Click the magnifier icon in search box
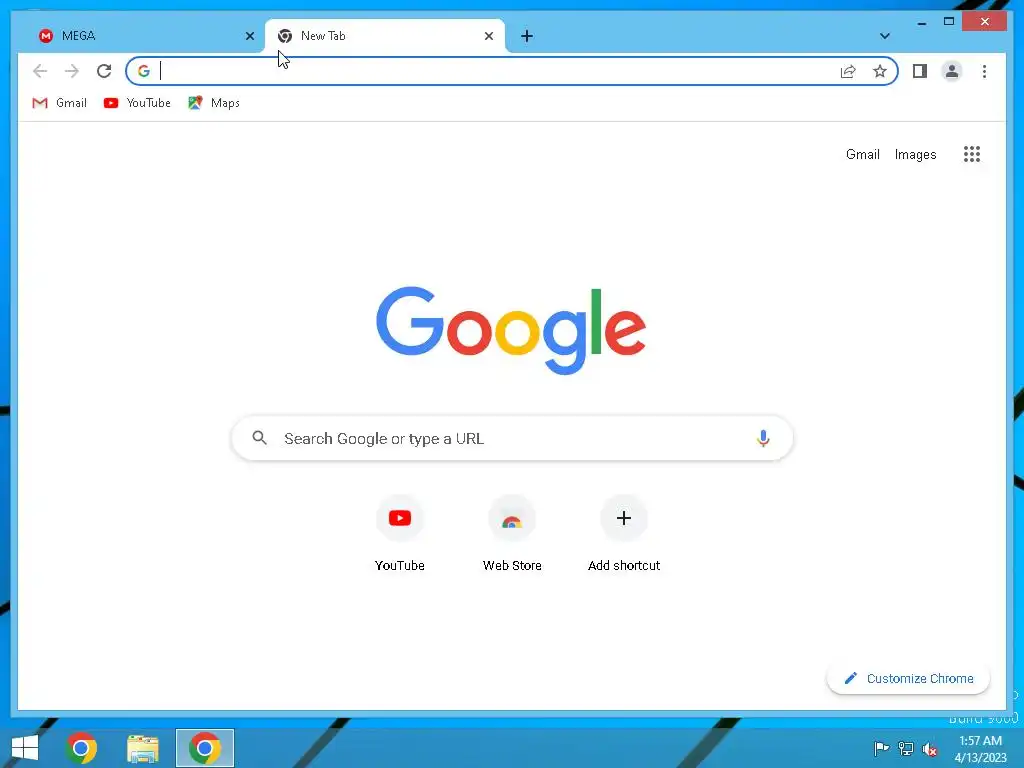 pos(259,438)
